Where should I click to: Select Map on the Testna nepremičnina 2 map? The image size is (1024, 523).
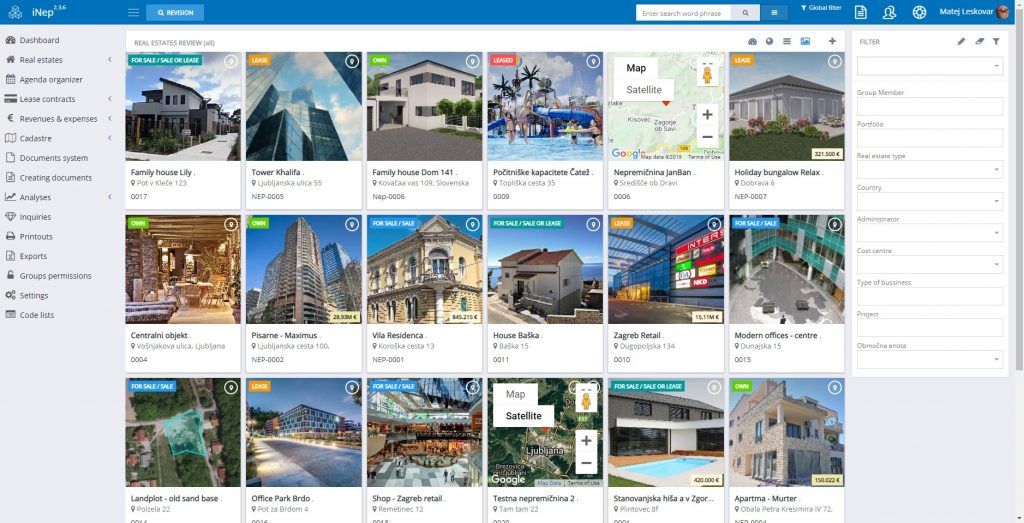[515, 394]
